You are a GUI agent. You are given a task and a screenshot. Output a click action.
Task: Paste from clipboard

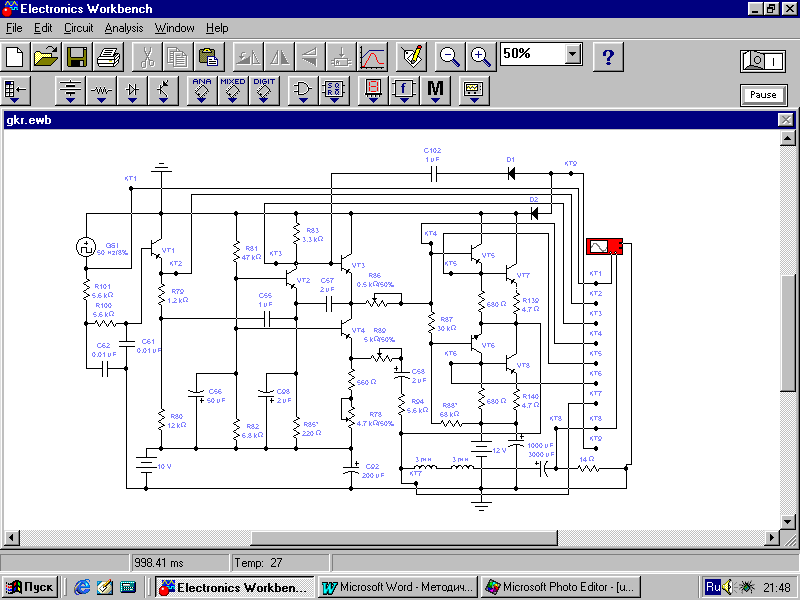tap(209, 56)
